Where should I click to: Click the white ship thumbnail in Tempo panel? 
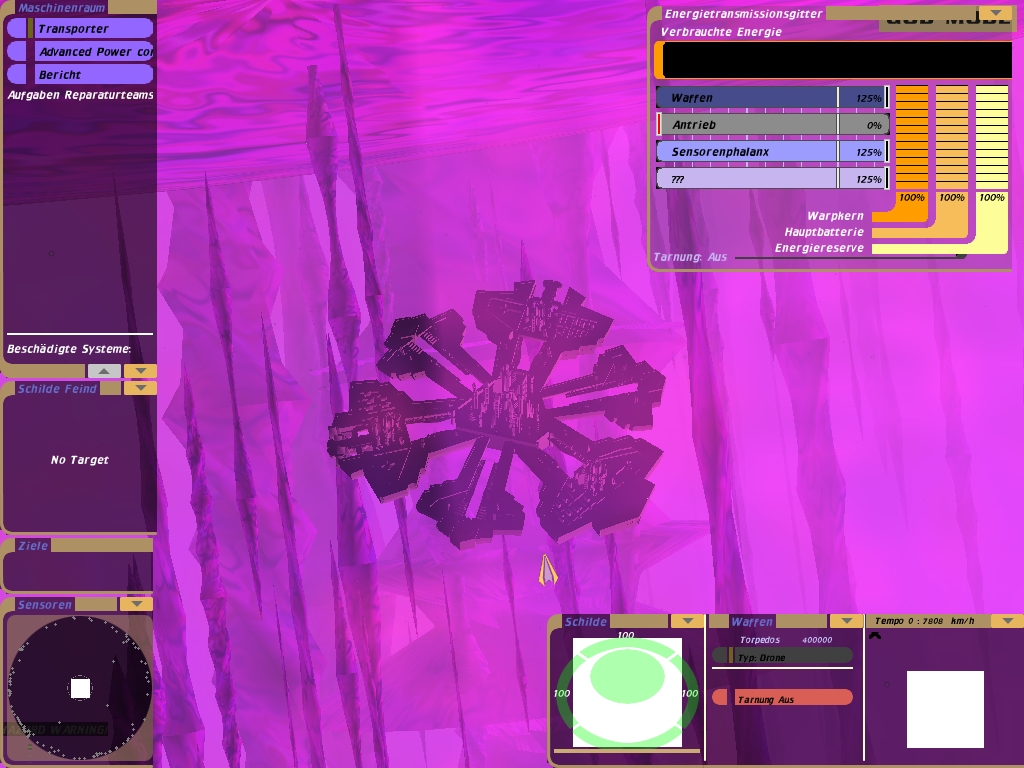(x=945, y=709)
